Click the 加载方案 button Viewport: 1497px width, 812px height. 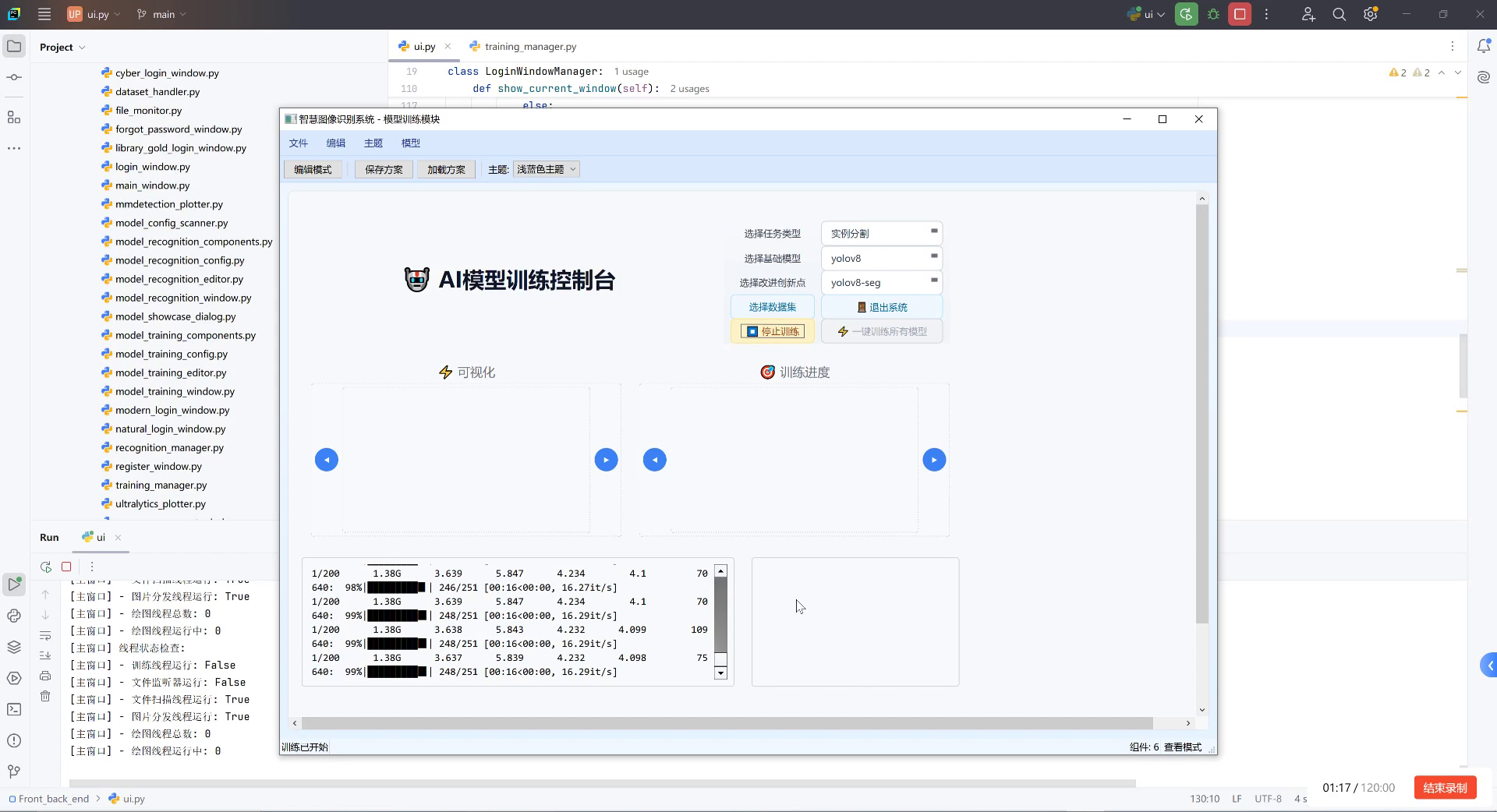click(x=446, y=169)
